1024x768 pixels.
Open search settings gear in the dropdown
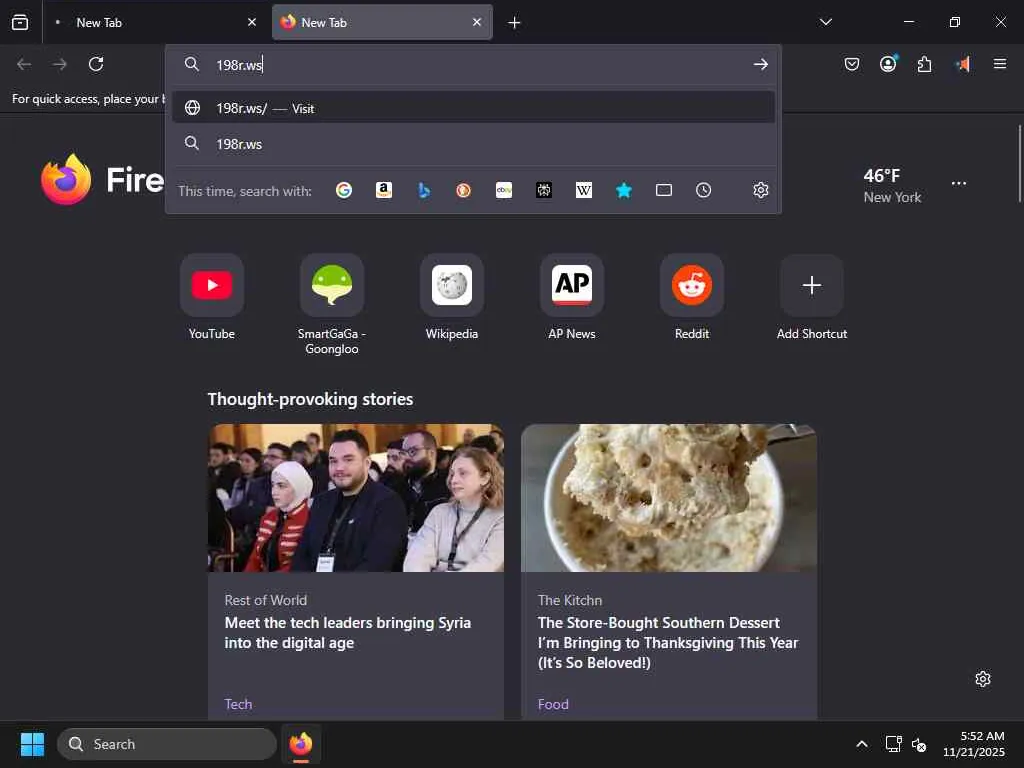pos(760,190)
